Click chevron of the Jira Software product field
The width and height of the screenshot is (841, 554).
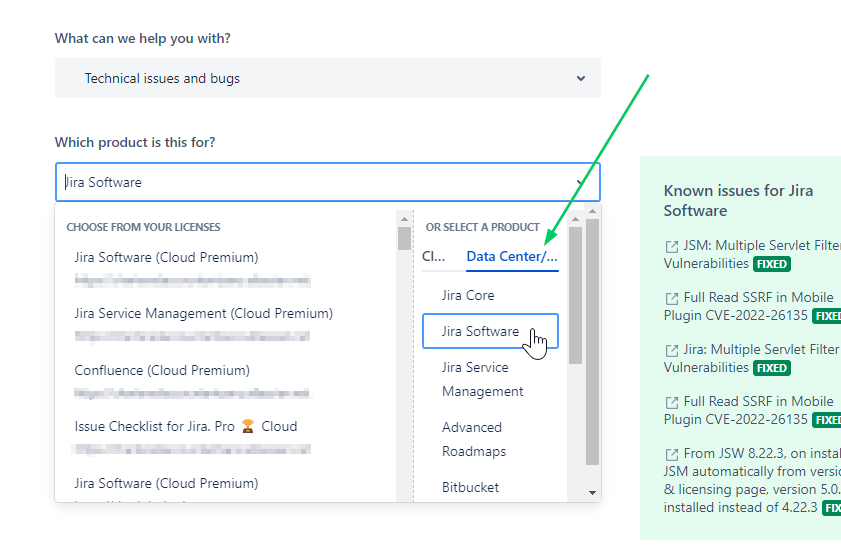[580, 182]
